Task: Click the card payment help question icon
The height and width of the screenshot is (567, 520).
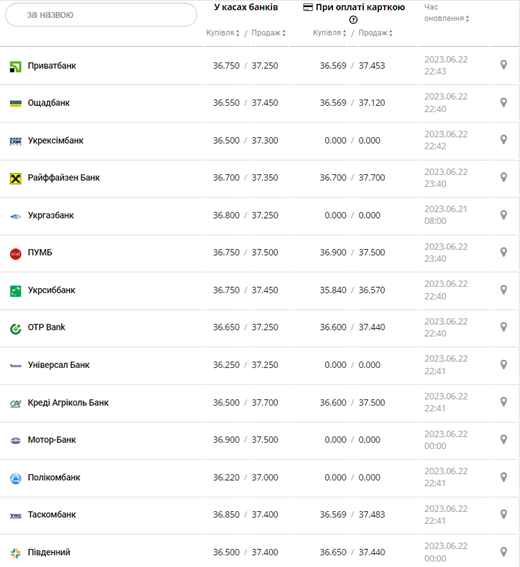Action: pos(353,20)
